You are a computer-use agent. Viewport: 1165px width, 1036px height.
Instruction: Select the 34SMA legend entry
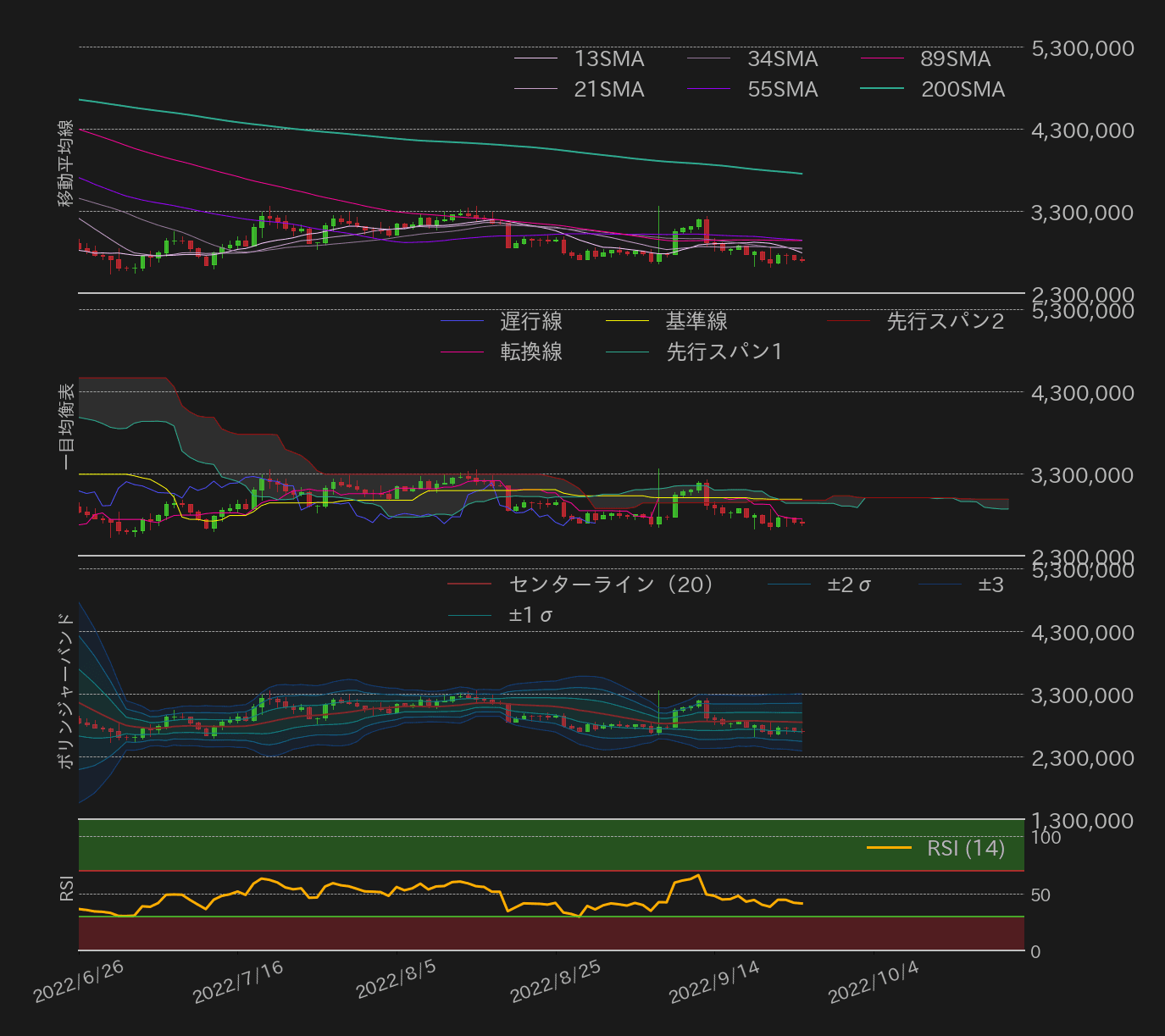[781, 58]
